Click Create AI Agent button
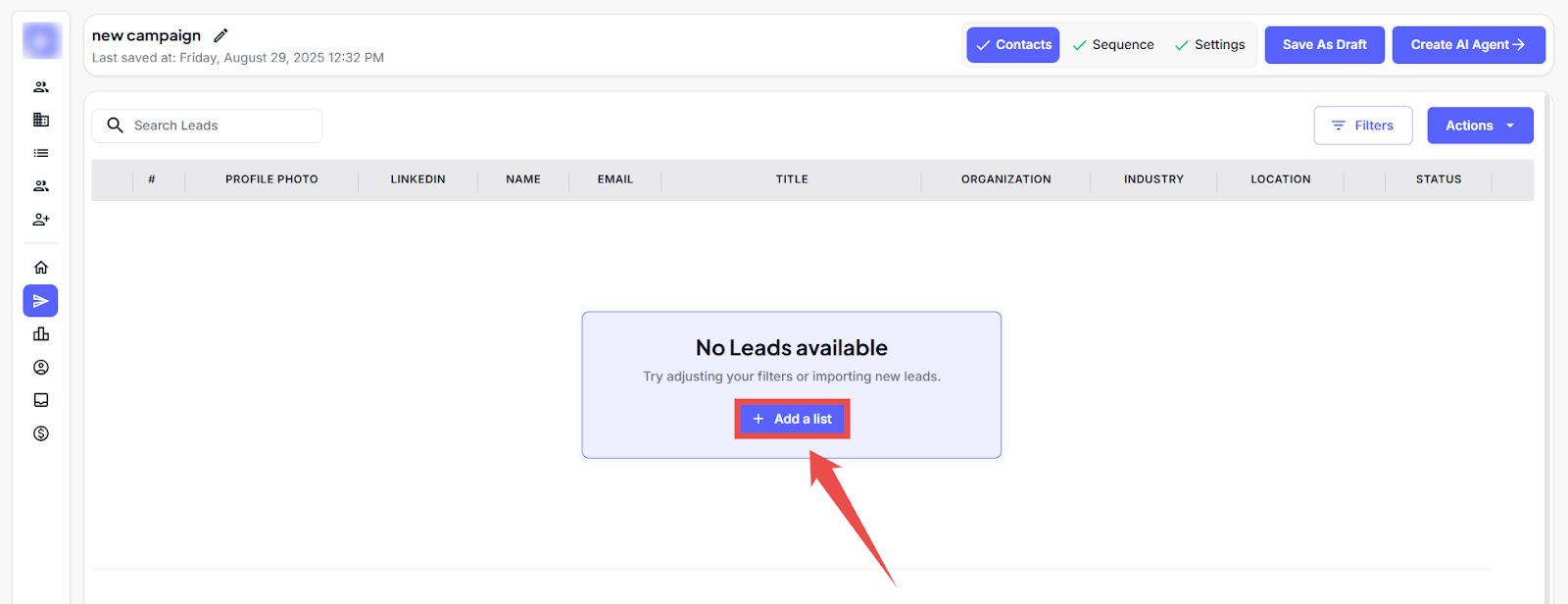This screenshot has width=1568, height=604. 1467,45
